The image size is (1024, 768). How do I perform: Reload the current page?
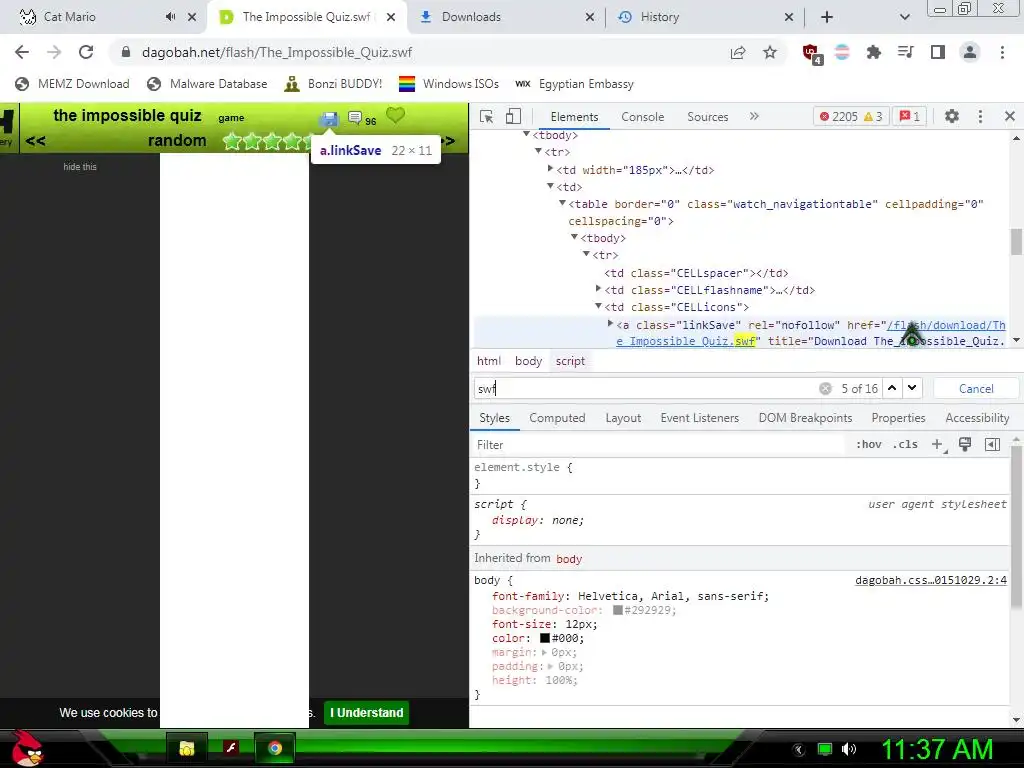pos(86,52)
